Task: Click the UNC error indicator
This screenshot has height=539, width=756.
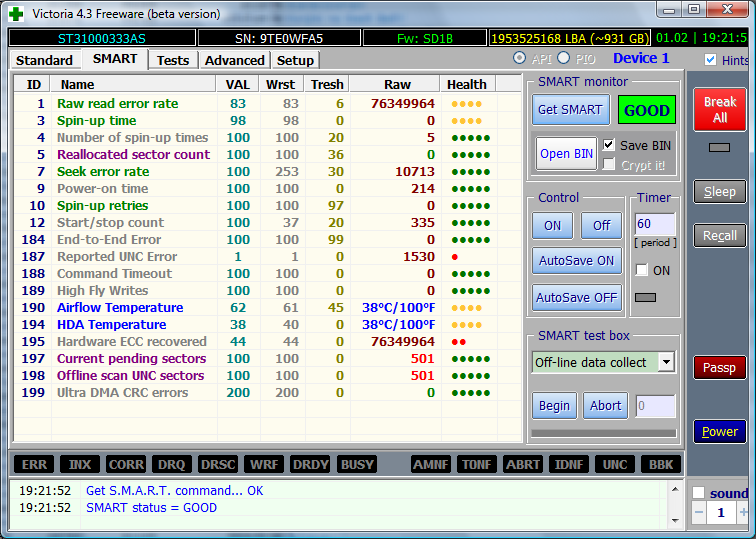Action: pos(615,464)
